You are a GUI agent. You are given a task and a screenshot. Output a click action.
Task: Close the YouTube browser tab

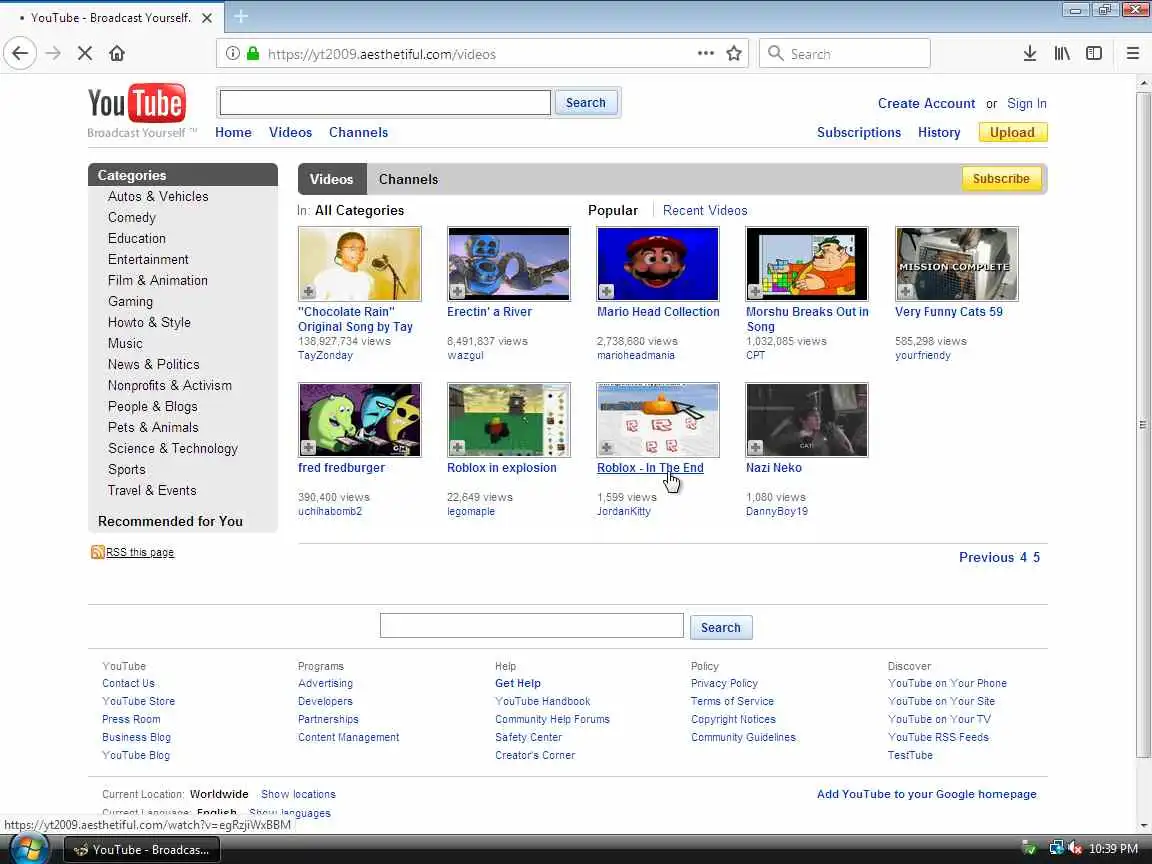pyautogui.click(x=207, y=18)
